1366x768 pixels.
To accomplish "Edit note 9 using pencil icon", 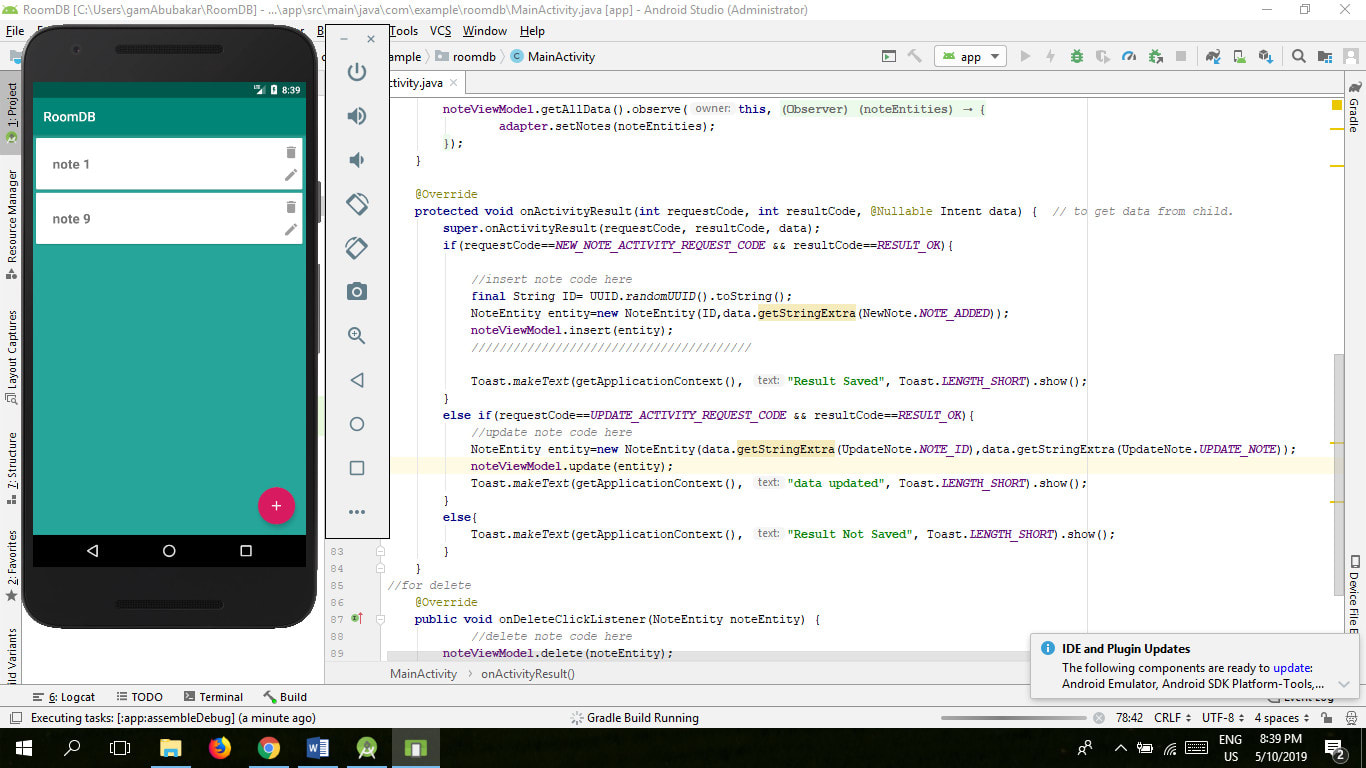I will click(291, 230).
